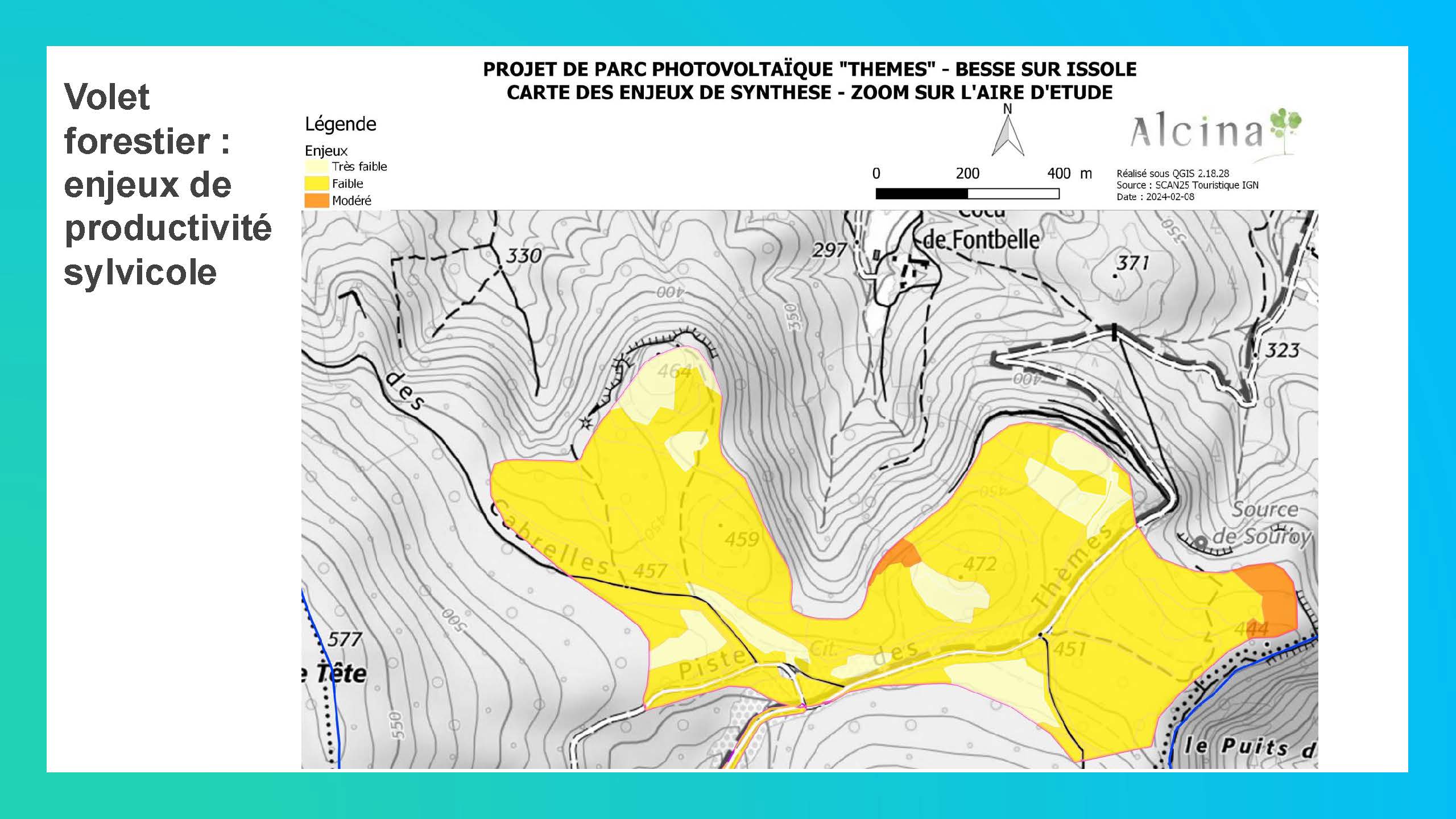Click the elevation point label '371'
This screenshot has width=1456, height=819.
click(x=1132, y=263)
